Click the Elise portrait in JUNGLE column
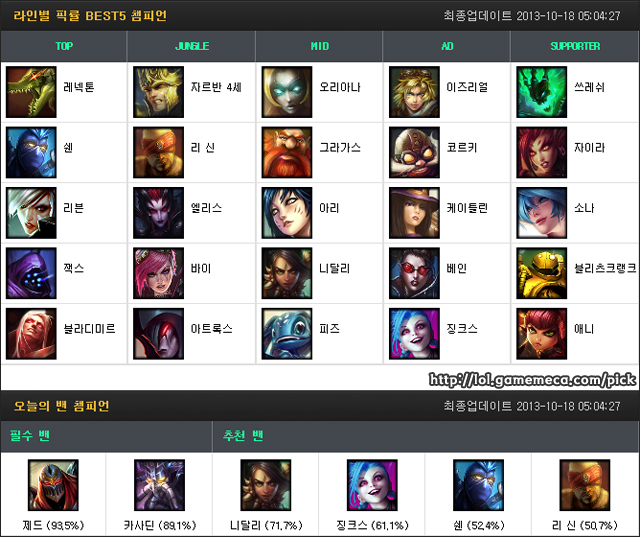 (x=158, y=213)
